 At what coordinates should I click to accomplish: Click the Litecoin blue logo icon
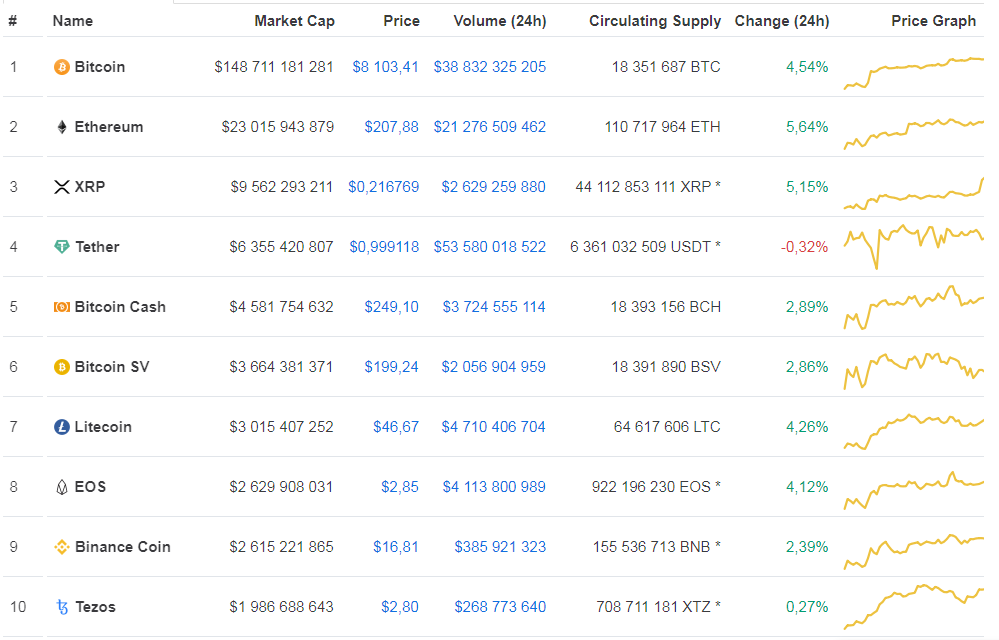[x=62, y=427]
